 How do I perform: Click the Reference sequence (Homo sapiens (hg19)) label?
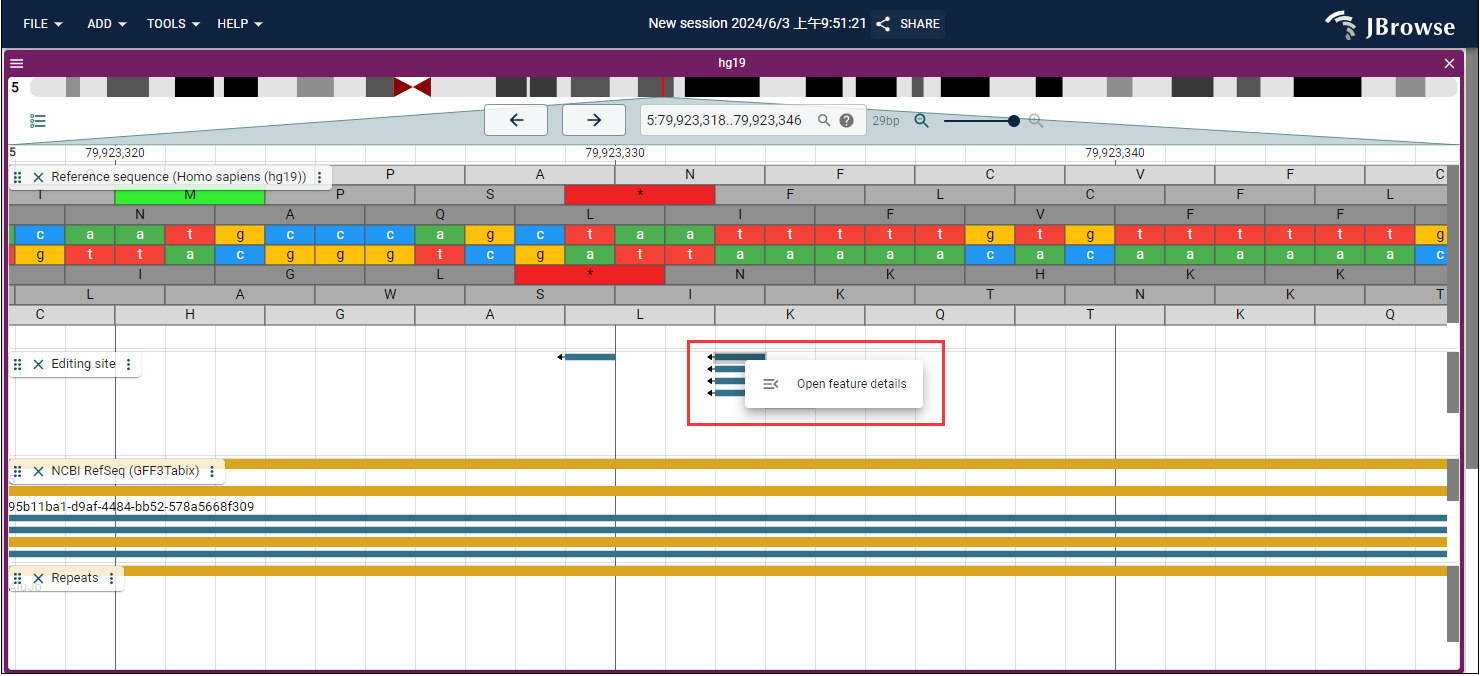point(179,177)
